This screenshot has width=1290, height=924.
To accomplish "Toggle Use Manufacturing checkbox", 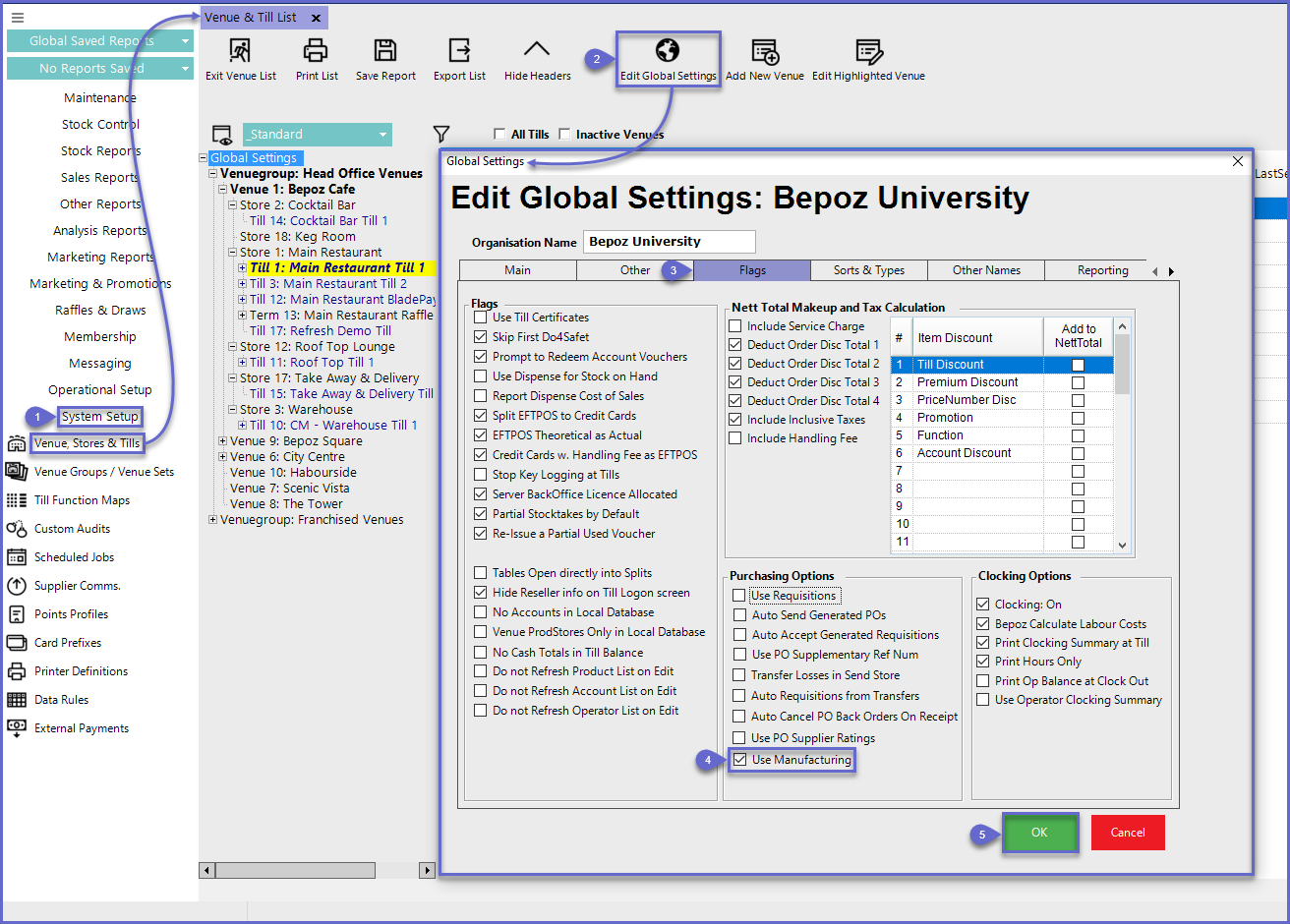I will pyautogui.click(x=739, y=760).
